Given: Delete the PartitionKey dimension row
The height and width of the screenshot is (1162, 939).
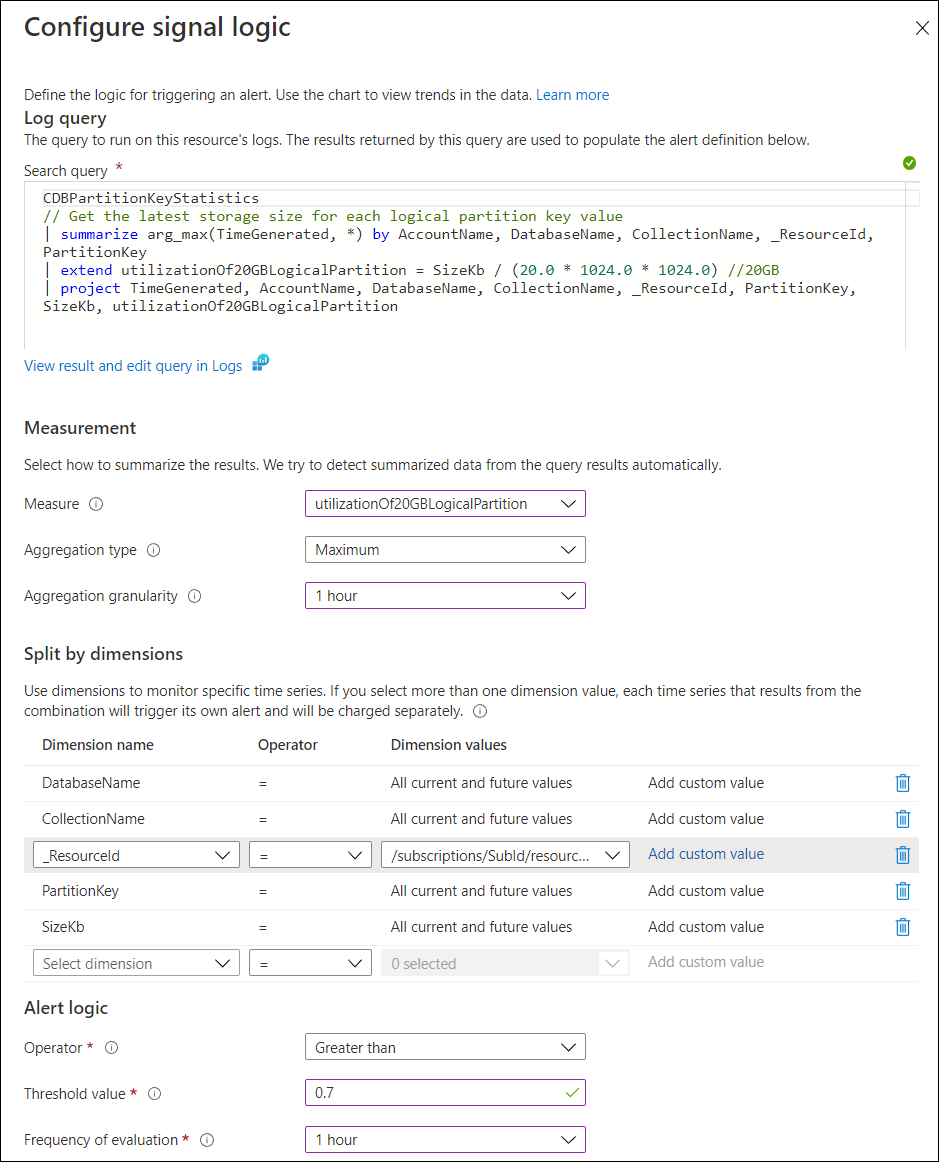Looking at the screenshot, I should (903, 891).
